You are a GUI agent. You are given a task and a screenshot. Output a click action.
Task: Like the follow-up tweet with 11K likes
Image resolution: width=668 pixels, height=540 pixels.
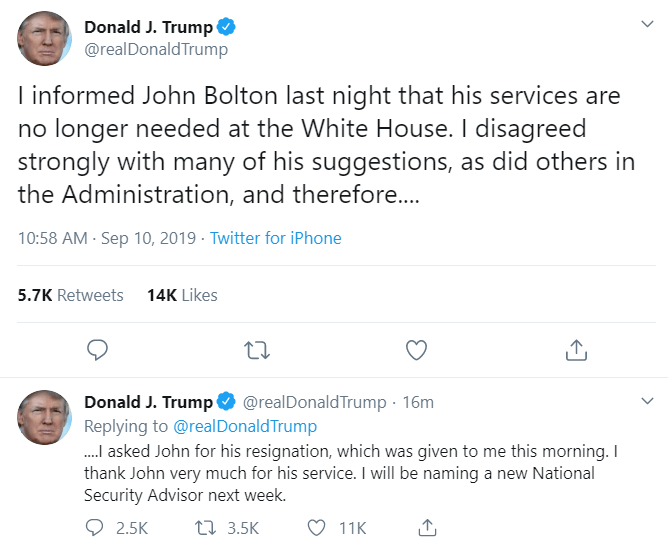point(317,527)
